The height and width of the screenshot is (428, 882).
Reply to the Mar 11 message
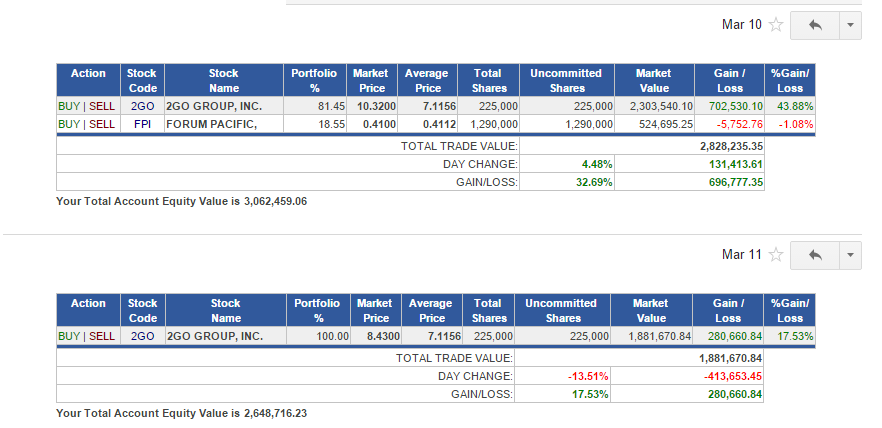814,255
